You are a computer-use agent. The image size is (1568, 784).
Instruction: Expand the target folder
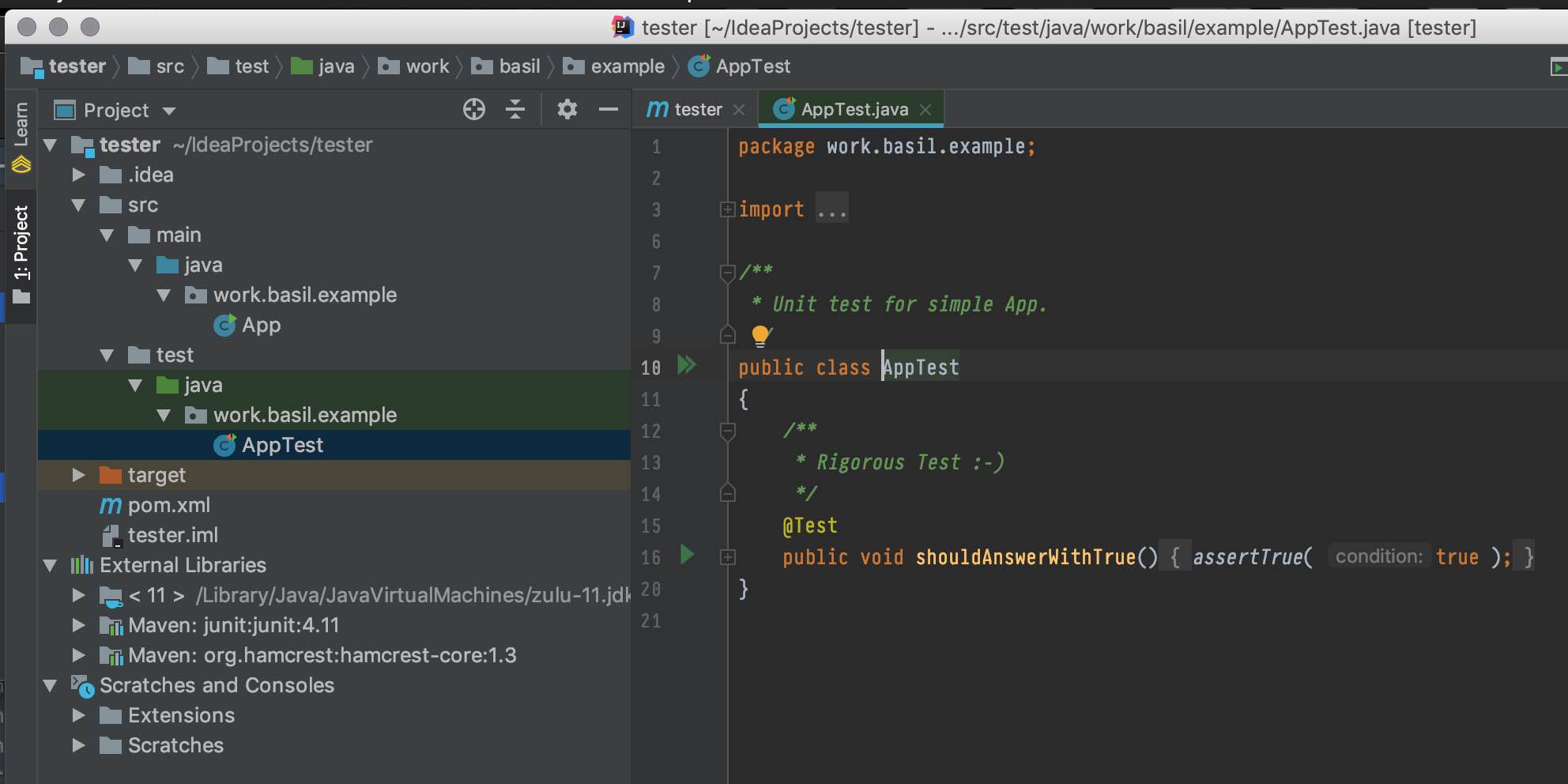78,474
